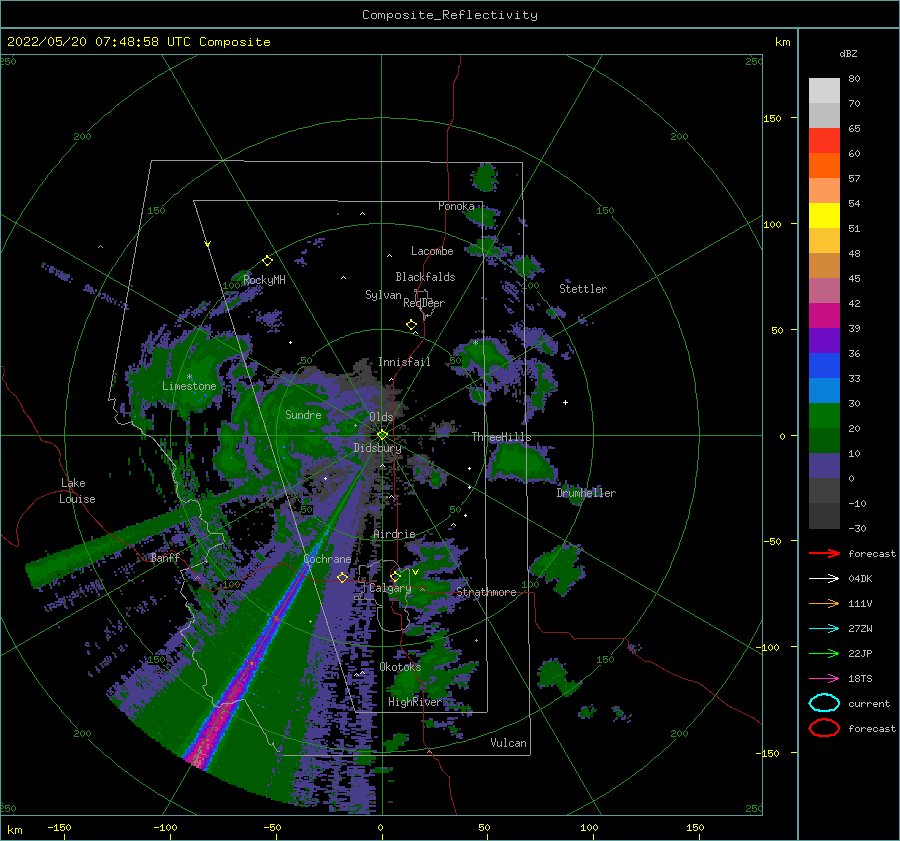900x841 pixels.
Task: Click the Limestone label
Action: (189, 386)
